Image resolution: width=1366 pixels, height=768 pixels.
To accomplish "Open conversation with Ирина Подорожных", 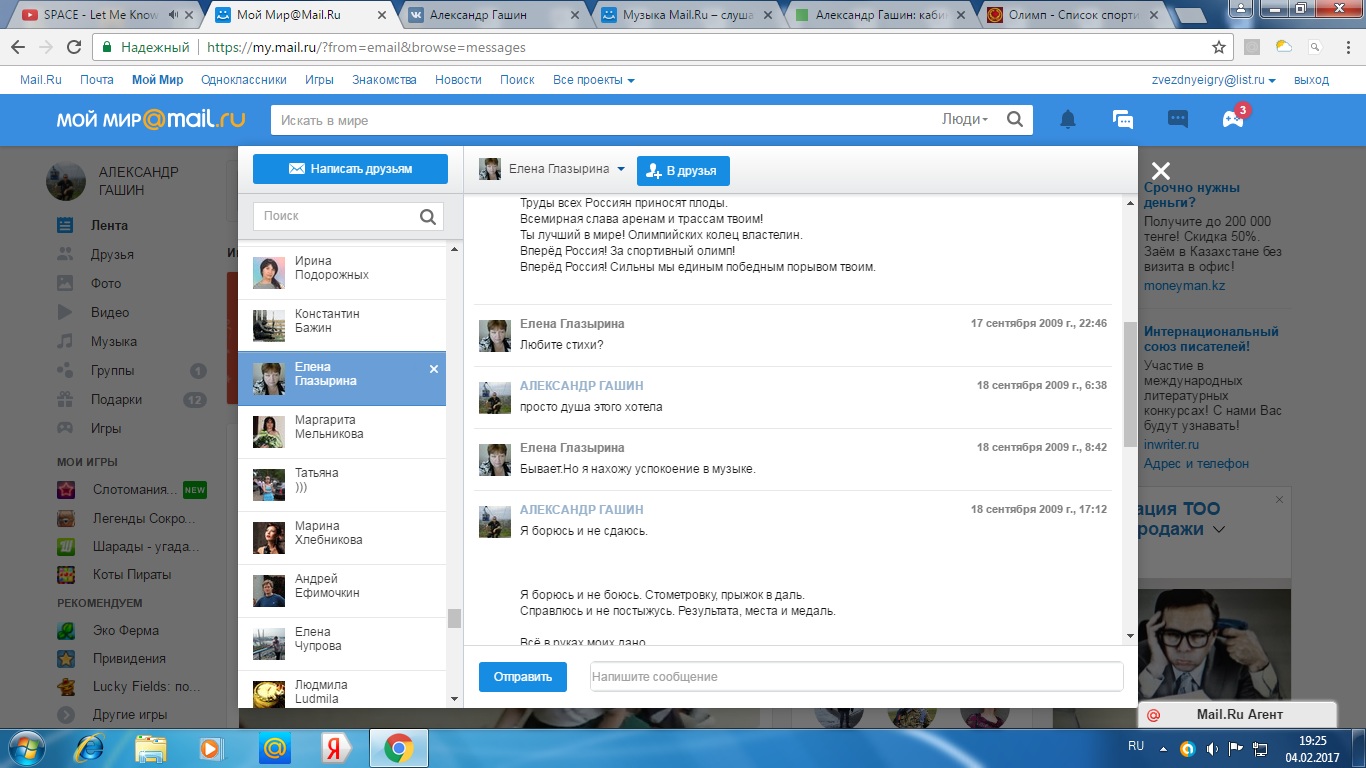I will pos(342,273).
